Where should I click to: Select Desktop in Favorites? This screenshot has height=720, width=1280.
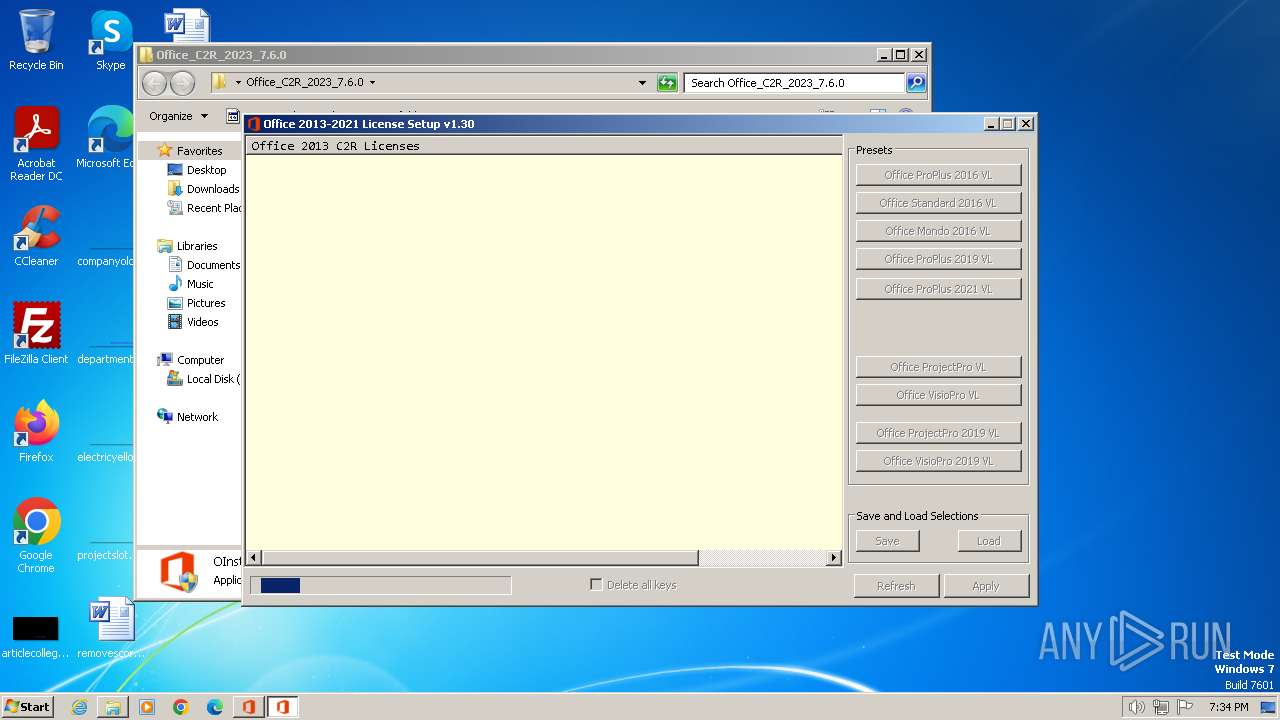(206, 170)
